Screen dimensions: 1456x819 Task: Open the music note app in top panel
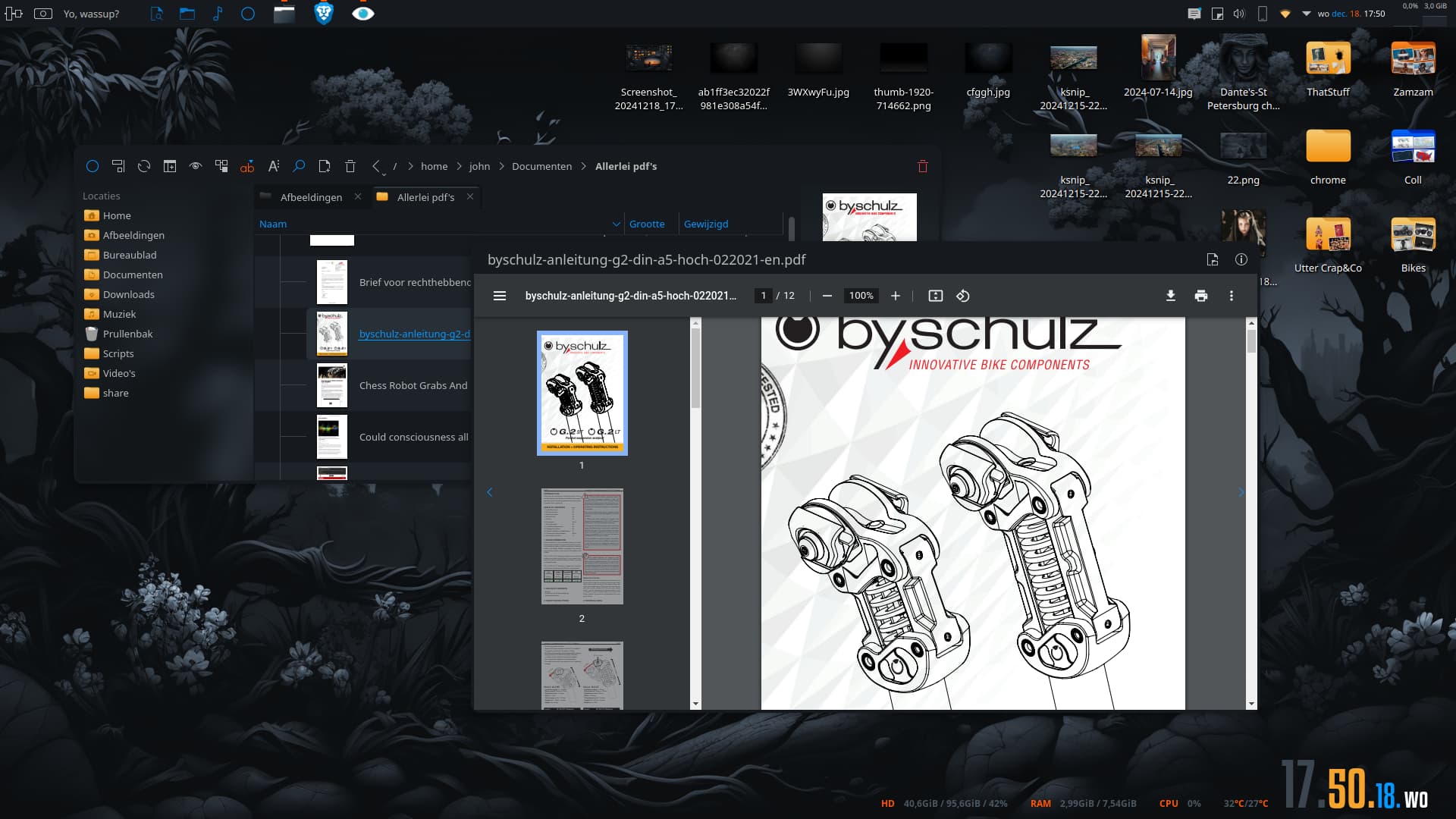point(218,14)
